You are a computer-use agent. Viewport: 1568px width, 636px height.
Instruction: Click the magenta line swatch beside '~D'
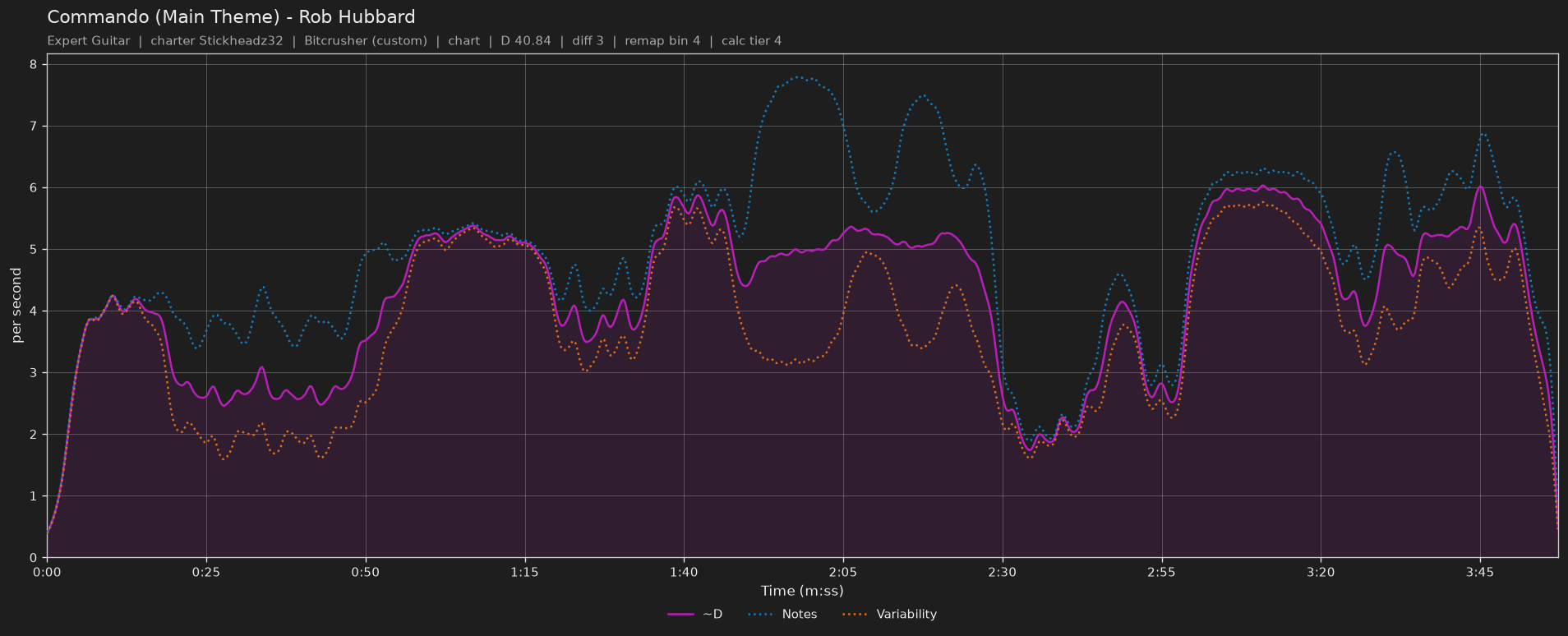[x=681, y=615]
